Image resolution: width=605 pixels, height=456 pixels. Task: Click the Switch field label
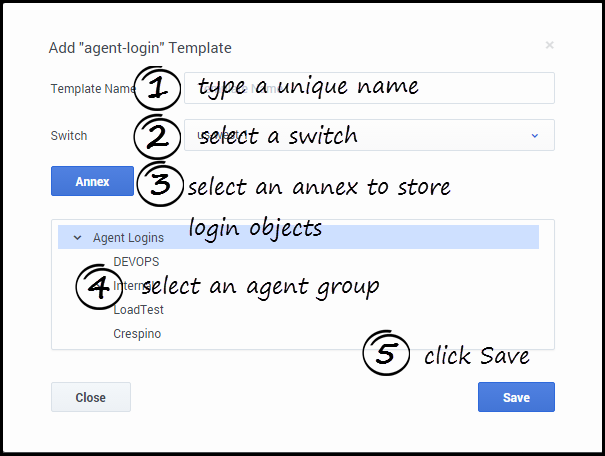point(69,136)
